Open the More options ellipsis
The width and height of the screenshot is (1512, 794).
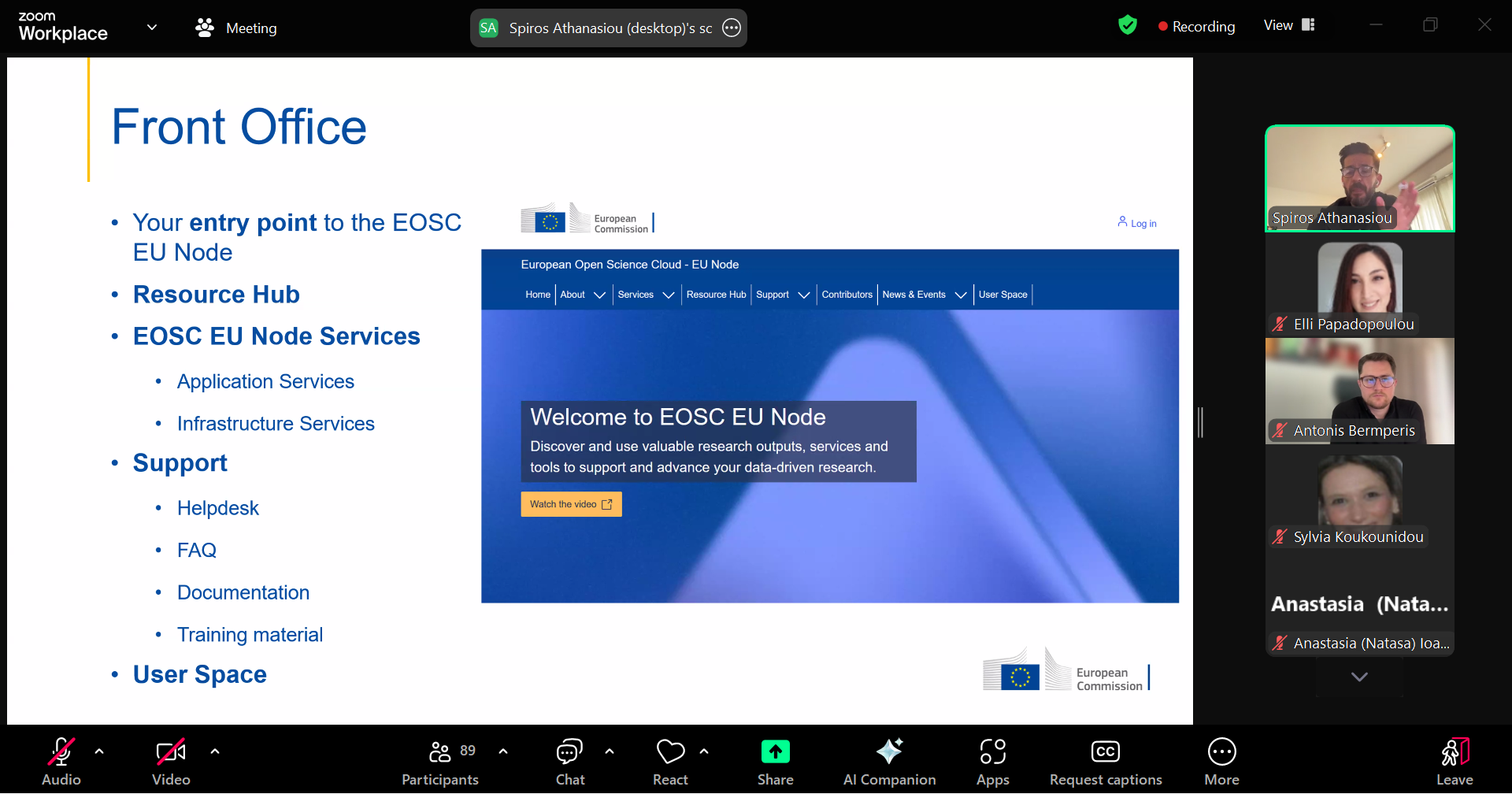click(1222, 751)
